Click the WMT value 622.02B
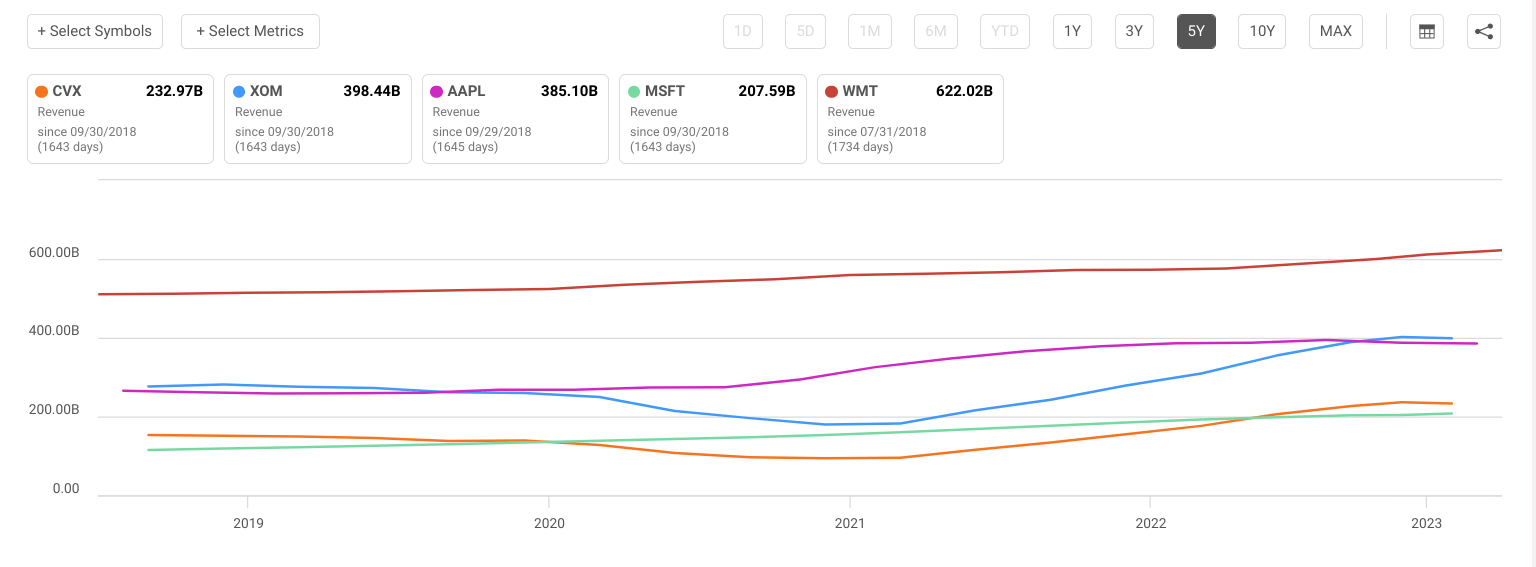Screen dimensions: 1536x567 point(964,91)
